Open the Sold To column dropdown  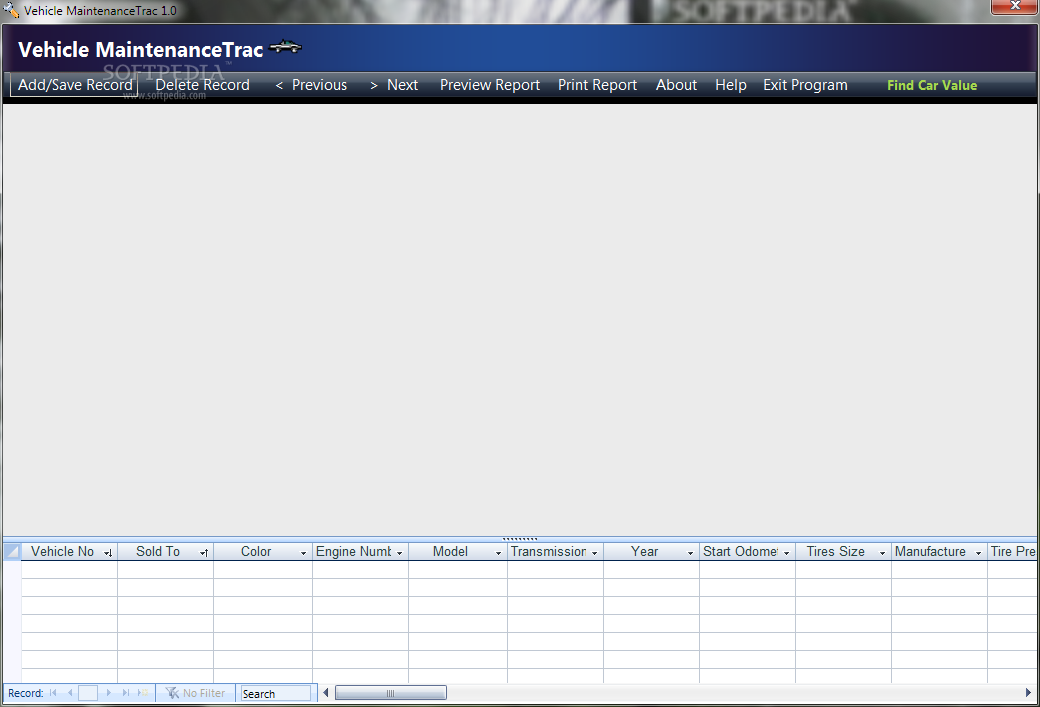click(x=204, y=552)
